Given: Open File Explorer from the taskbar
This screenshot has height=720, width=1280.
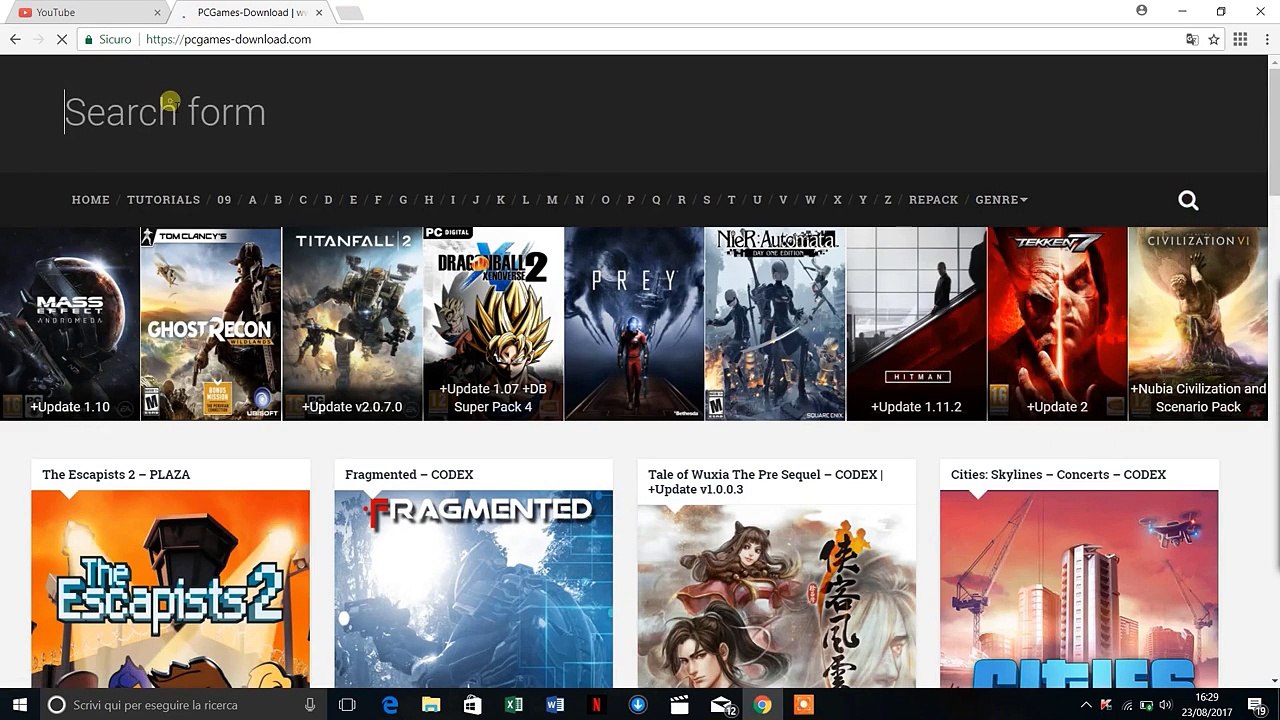Looking at the screenshot, I should pyautogui.click(x=431, y=705).
